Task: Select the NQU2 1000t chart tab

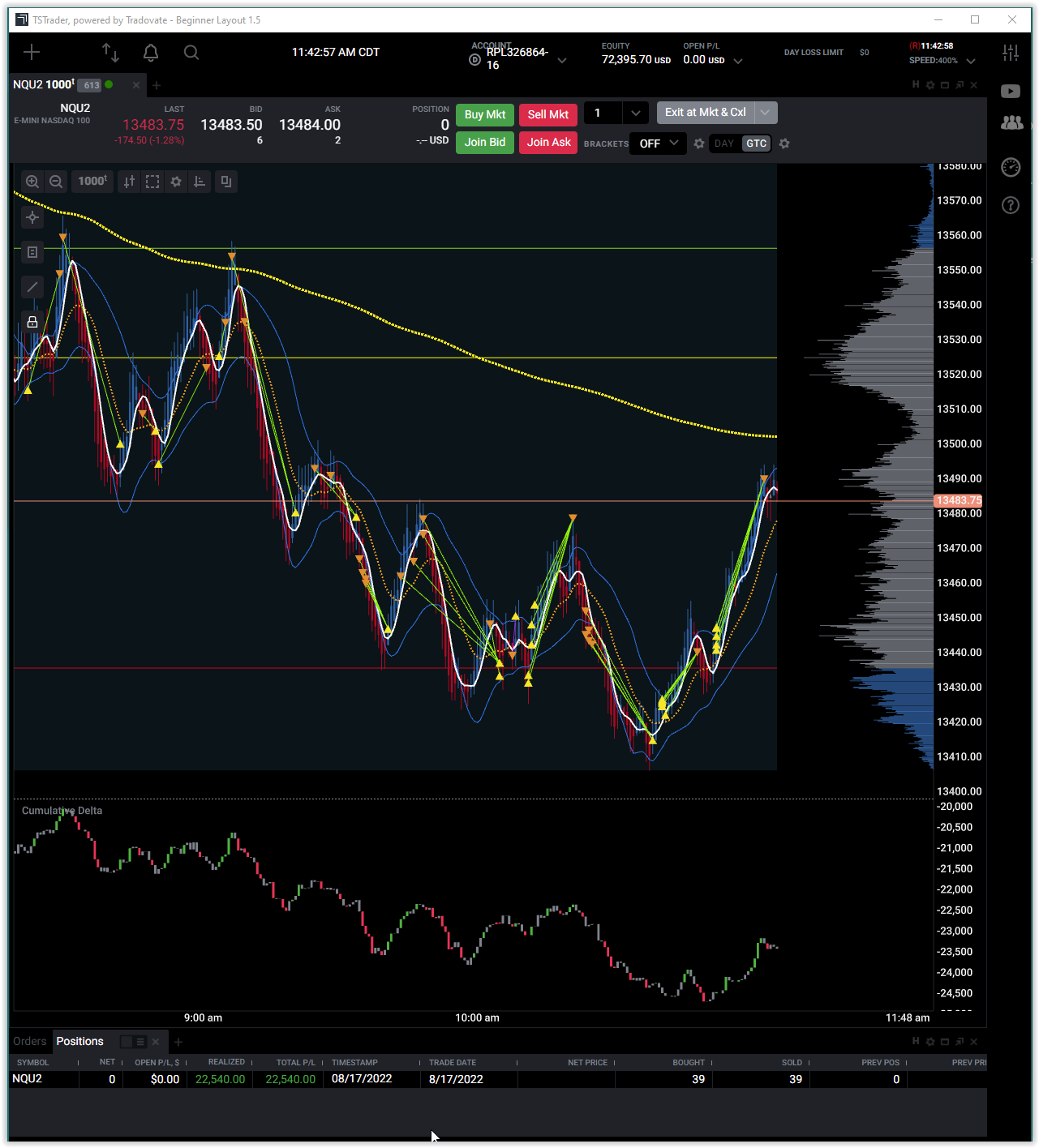Action: 44,85
